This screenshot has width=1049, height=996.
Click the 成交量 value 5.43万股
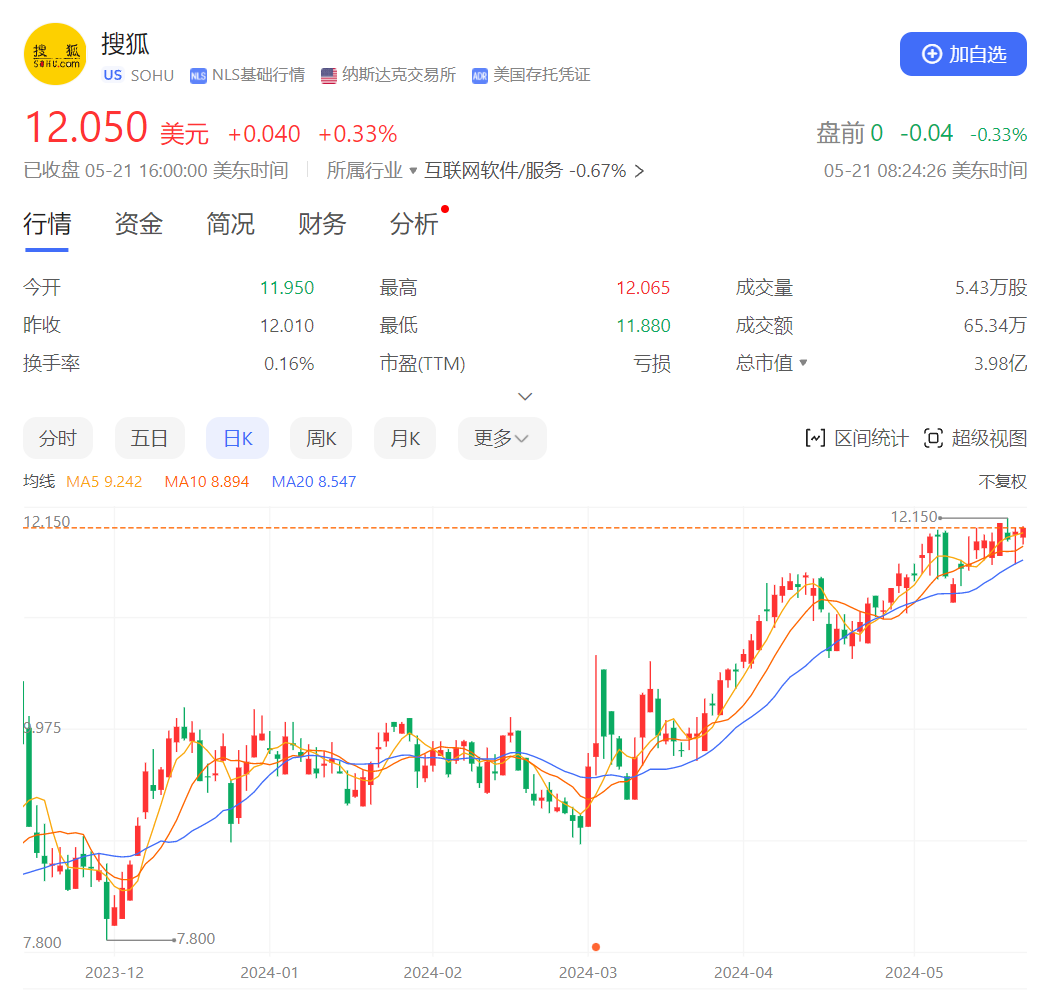tap(991, 288)
